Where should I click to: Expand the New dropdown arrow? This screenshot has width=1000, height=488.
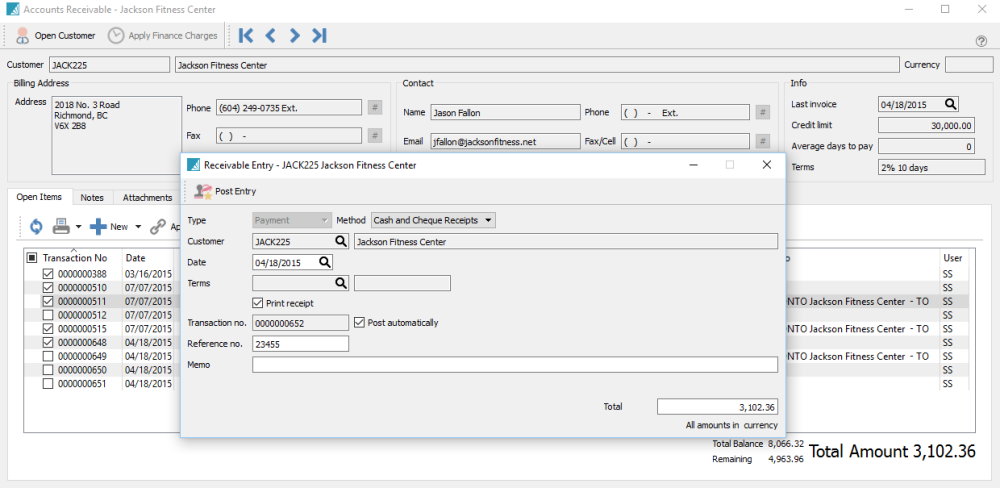[137, 227]
